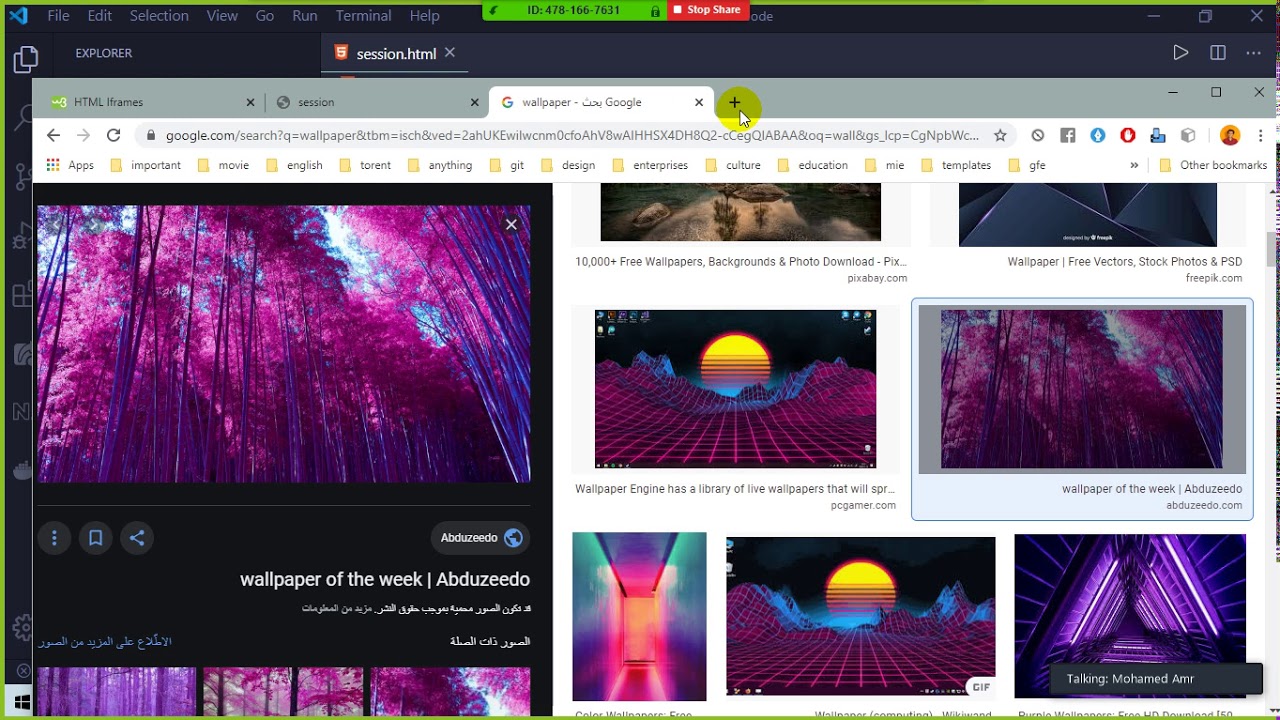Open the Help menu in VS Code
This screenshot has height=720, width=1280.
click(425, 16)
